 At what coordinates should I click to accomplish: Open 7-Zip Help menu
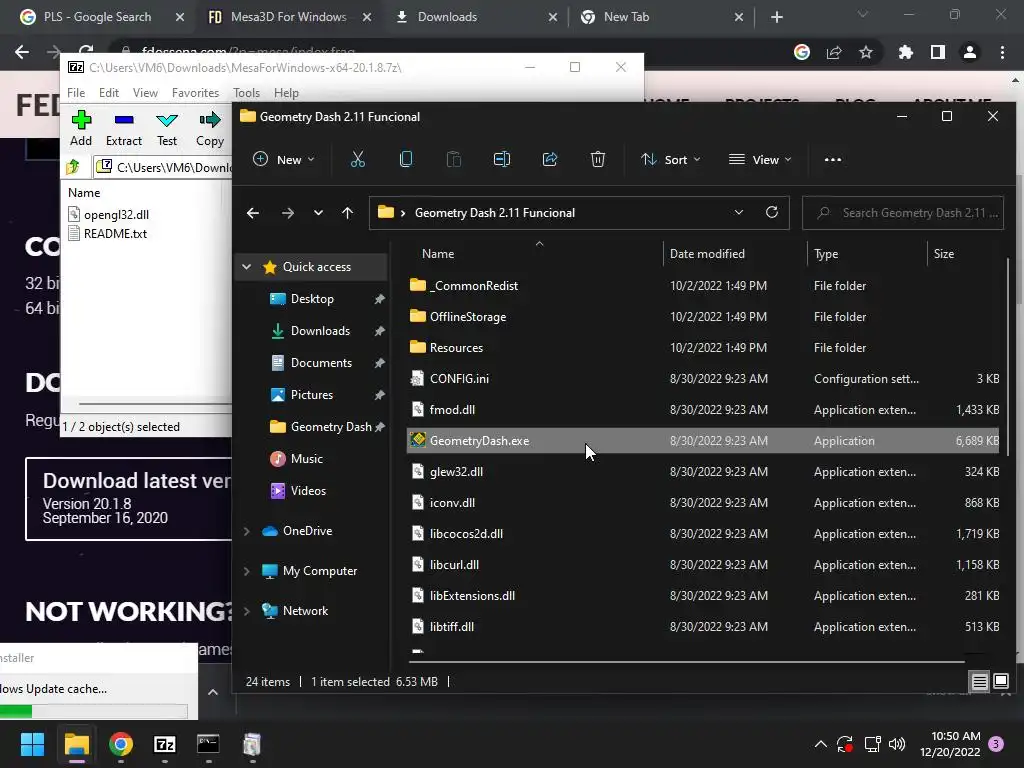[x=286, y=93]
